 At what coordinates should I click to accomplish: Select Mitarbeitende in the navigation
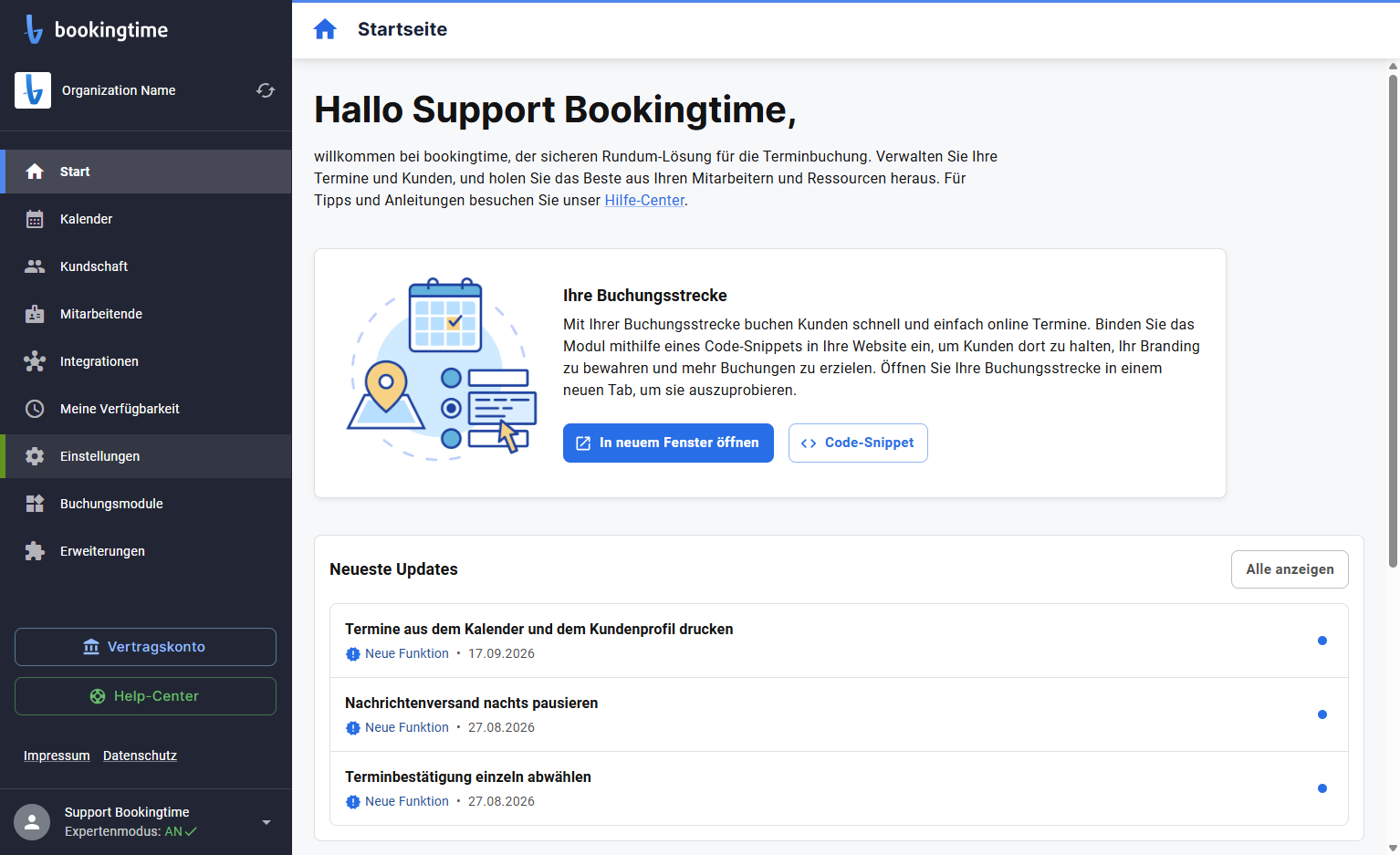[146, 314]
